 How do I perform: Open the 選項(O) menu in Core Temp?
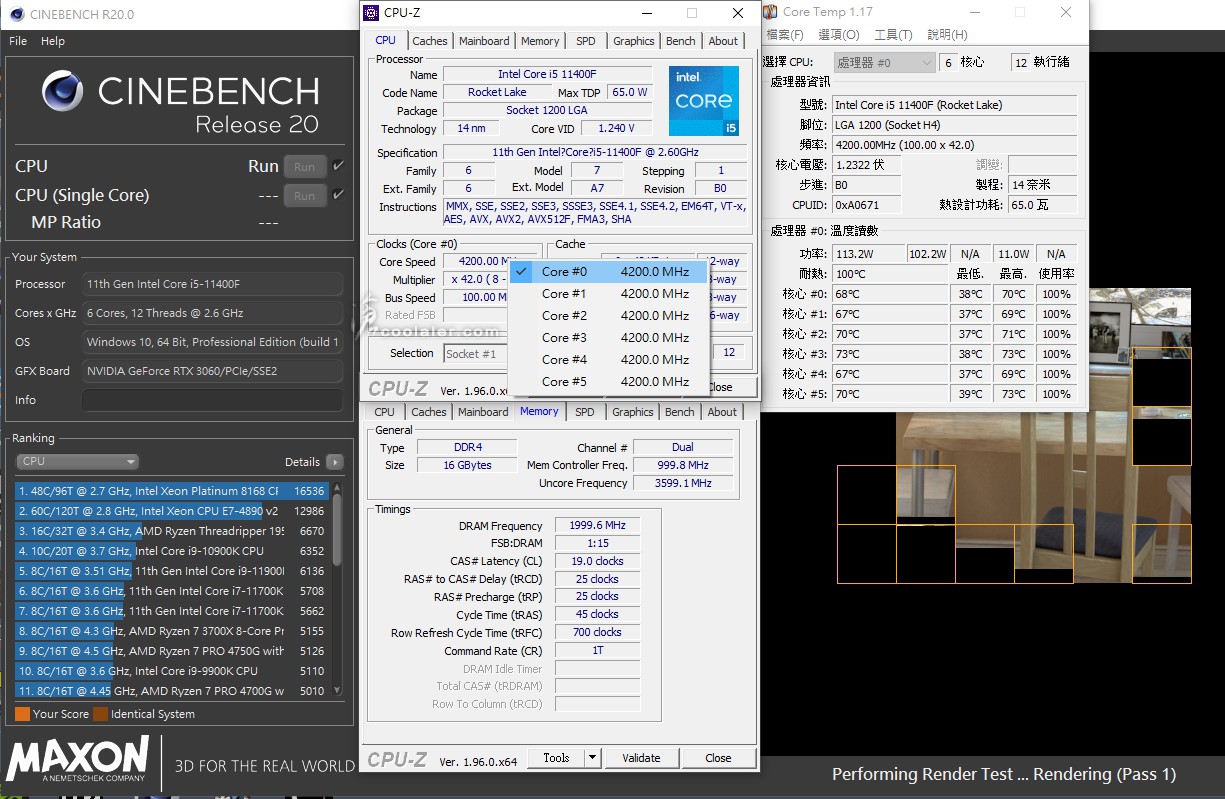pos(839,35)
